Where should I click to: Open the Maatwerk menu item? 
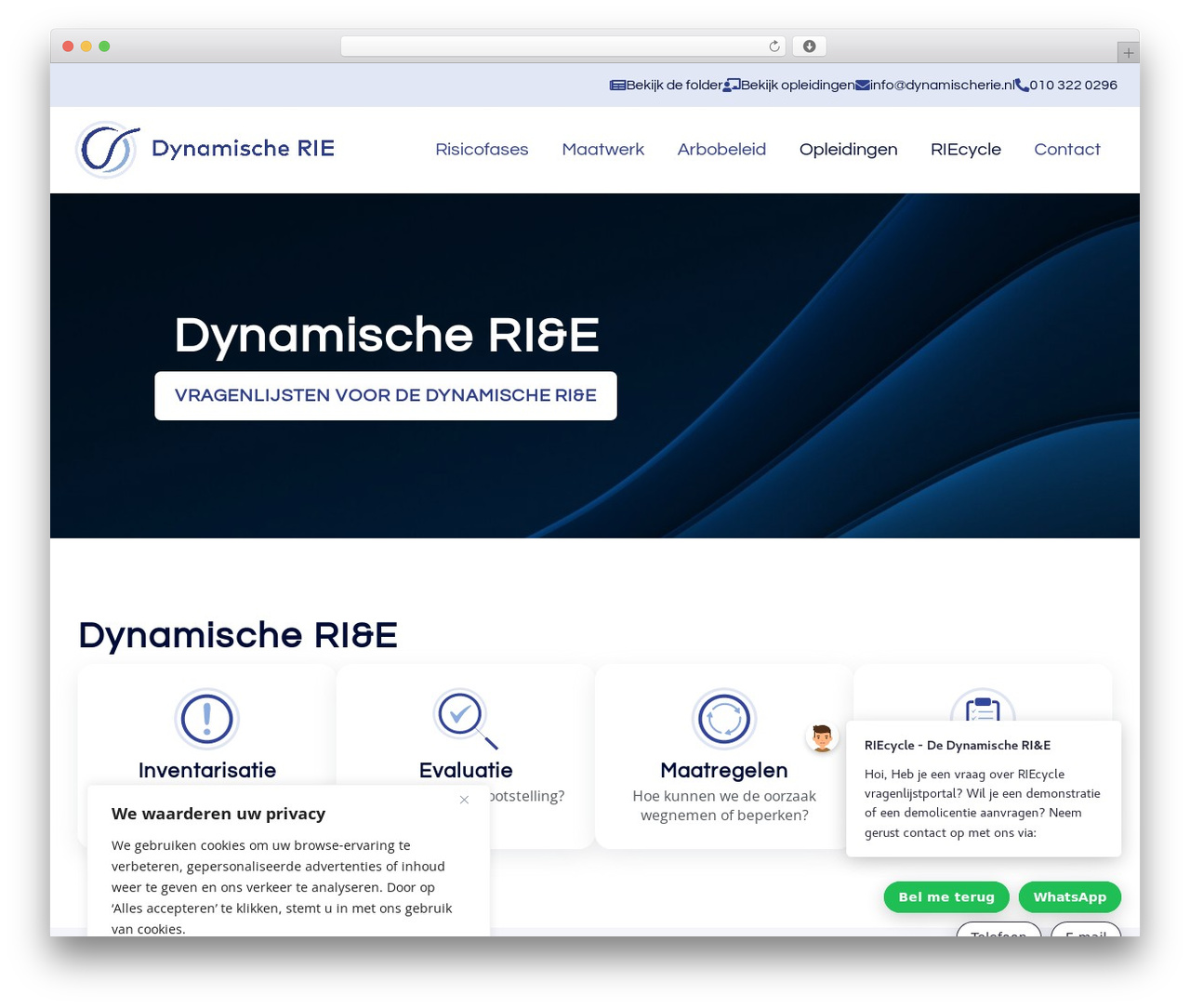[x=603, y=150]
